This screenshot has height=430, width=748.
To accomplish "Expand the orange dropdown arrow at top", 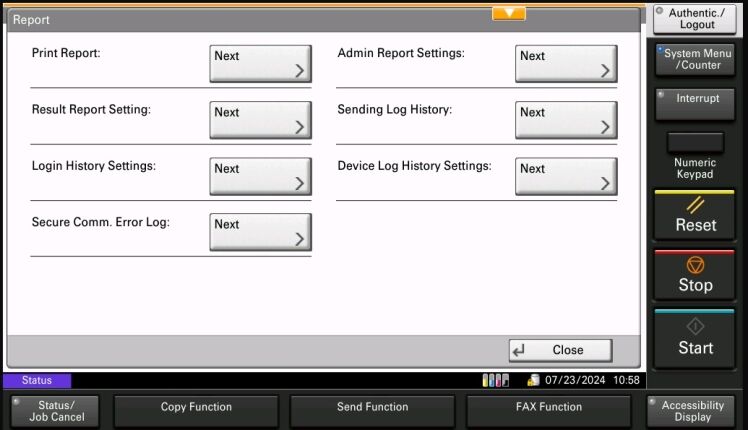I will [x=509, y=13].
